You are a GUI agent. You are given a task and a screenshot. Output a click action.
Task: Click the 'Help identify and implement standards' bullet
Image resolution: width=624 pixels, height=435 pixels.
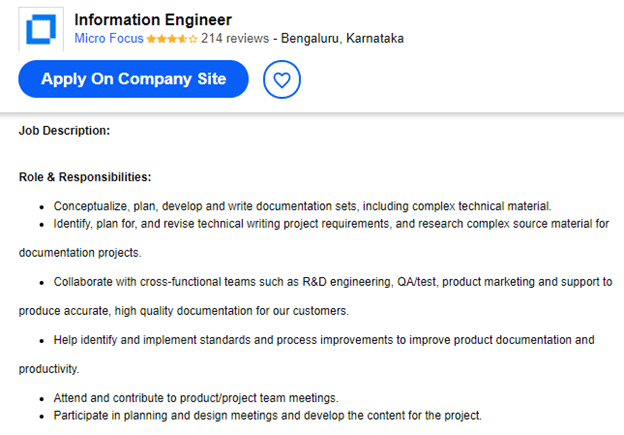[324, 340]
